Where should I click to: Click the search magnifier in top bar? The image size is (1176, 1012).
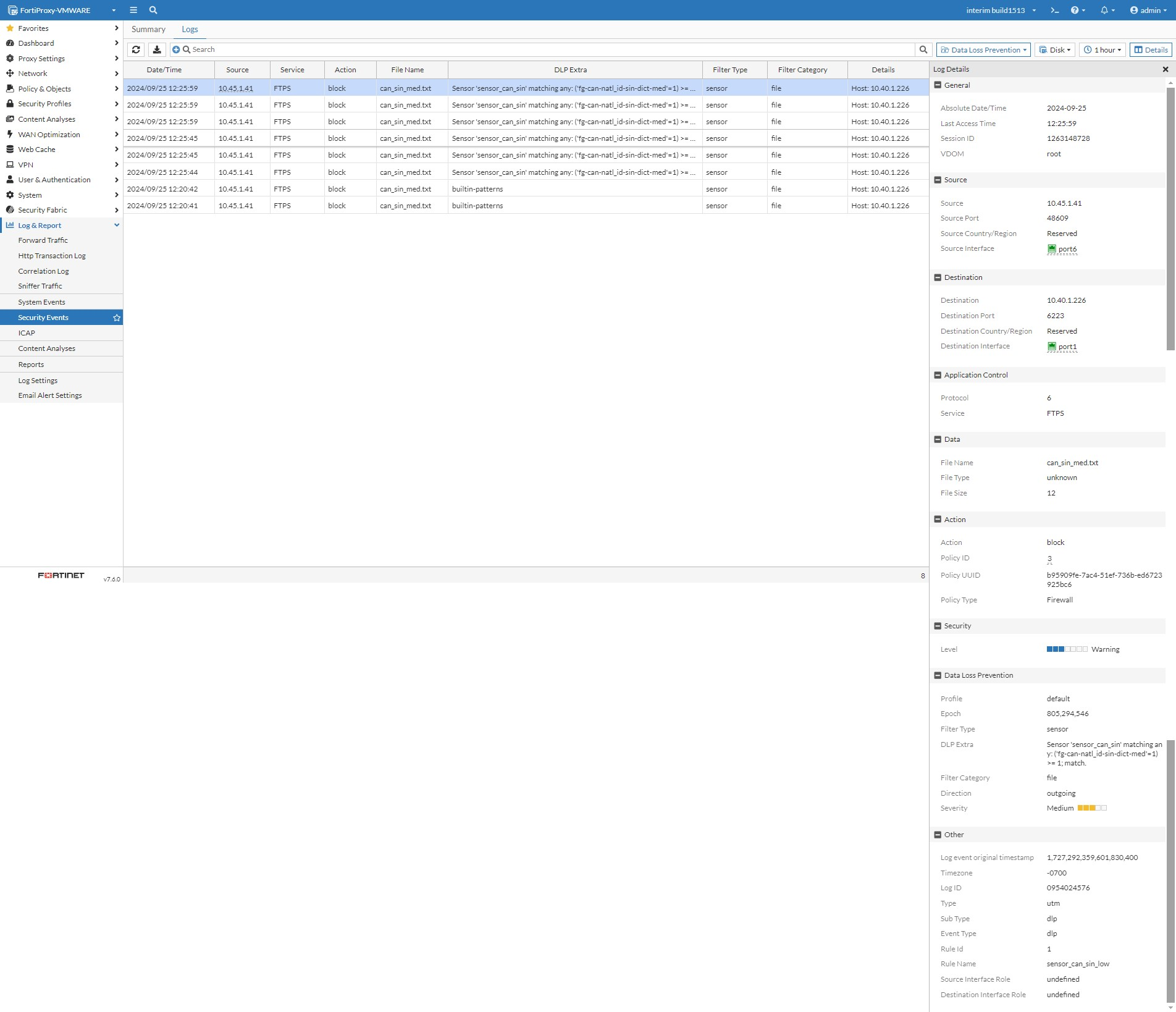pyautogui.click(x=153, y=10)
